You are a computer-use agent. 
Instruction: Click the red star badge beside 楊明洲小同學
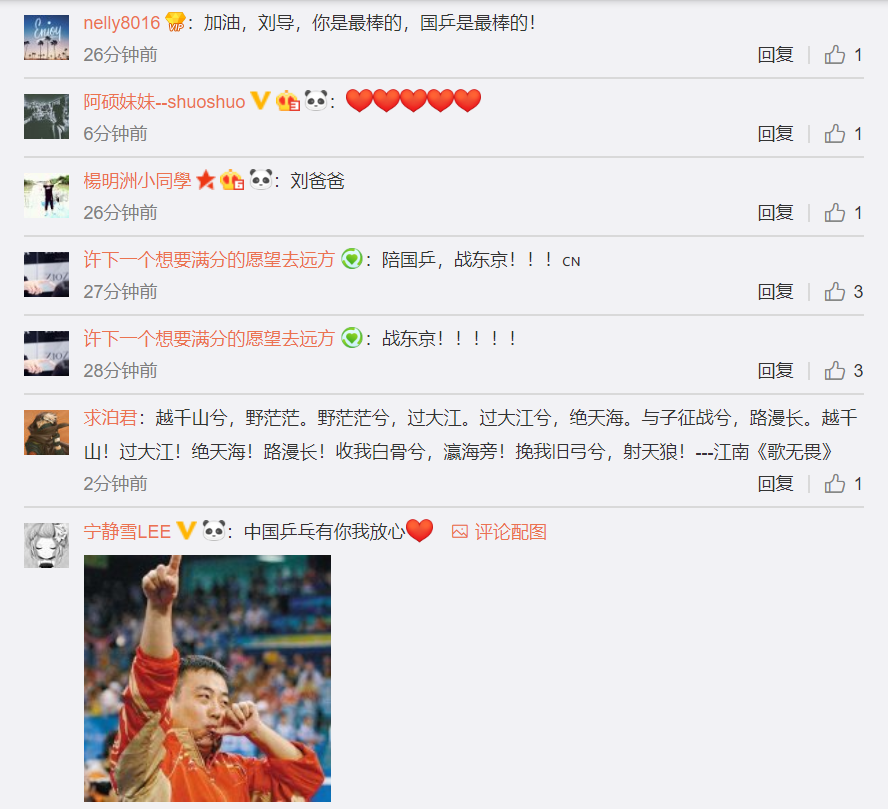206,181
